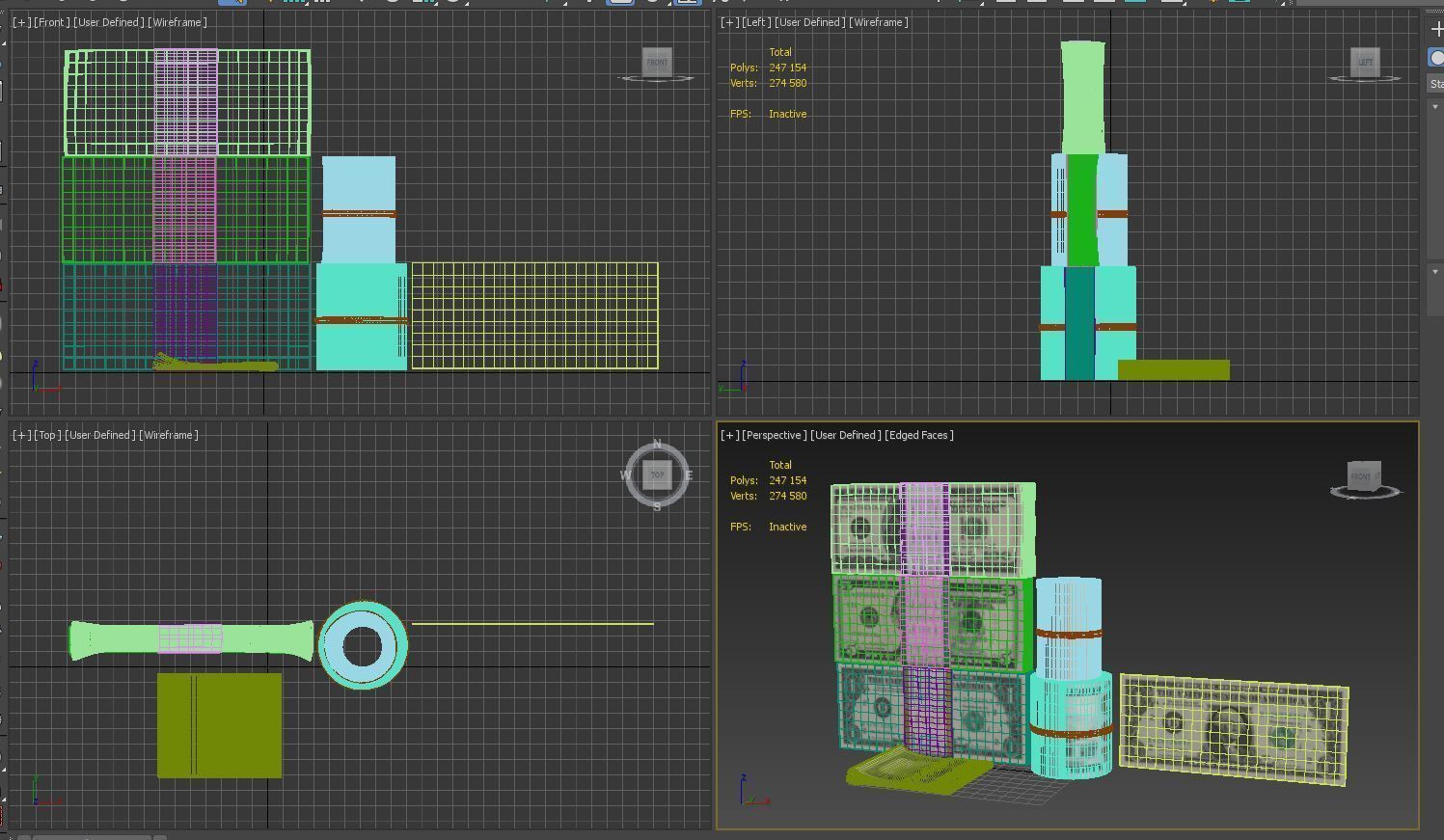Click the 'Total' statistics header in Left viewport
The image size is (1444, 840).
point(780,52)
